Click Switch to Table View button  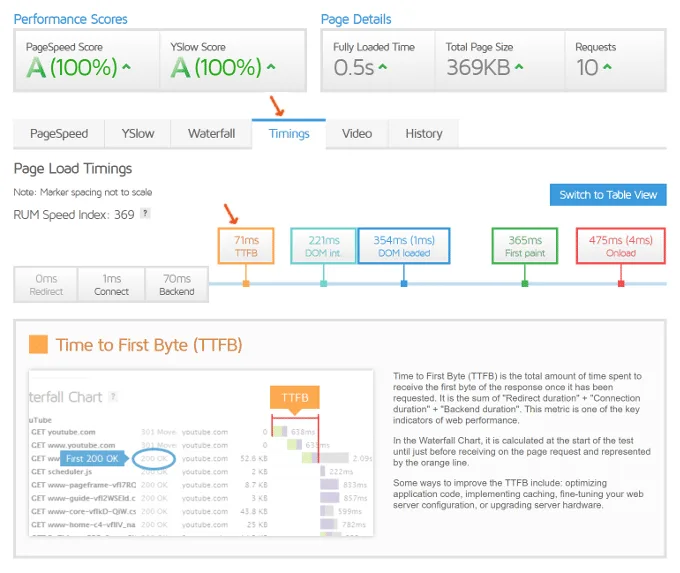[608, 195]
